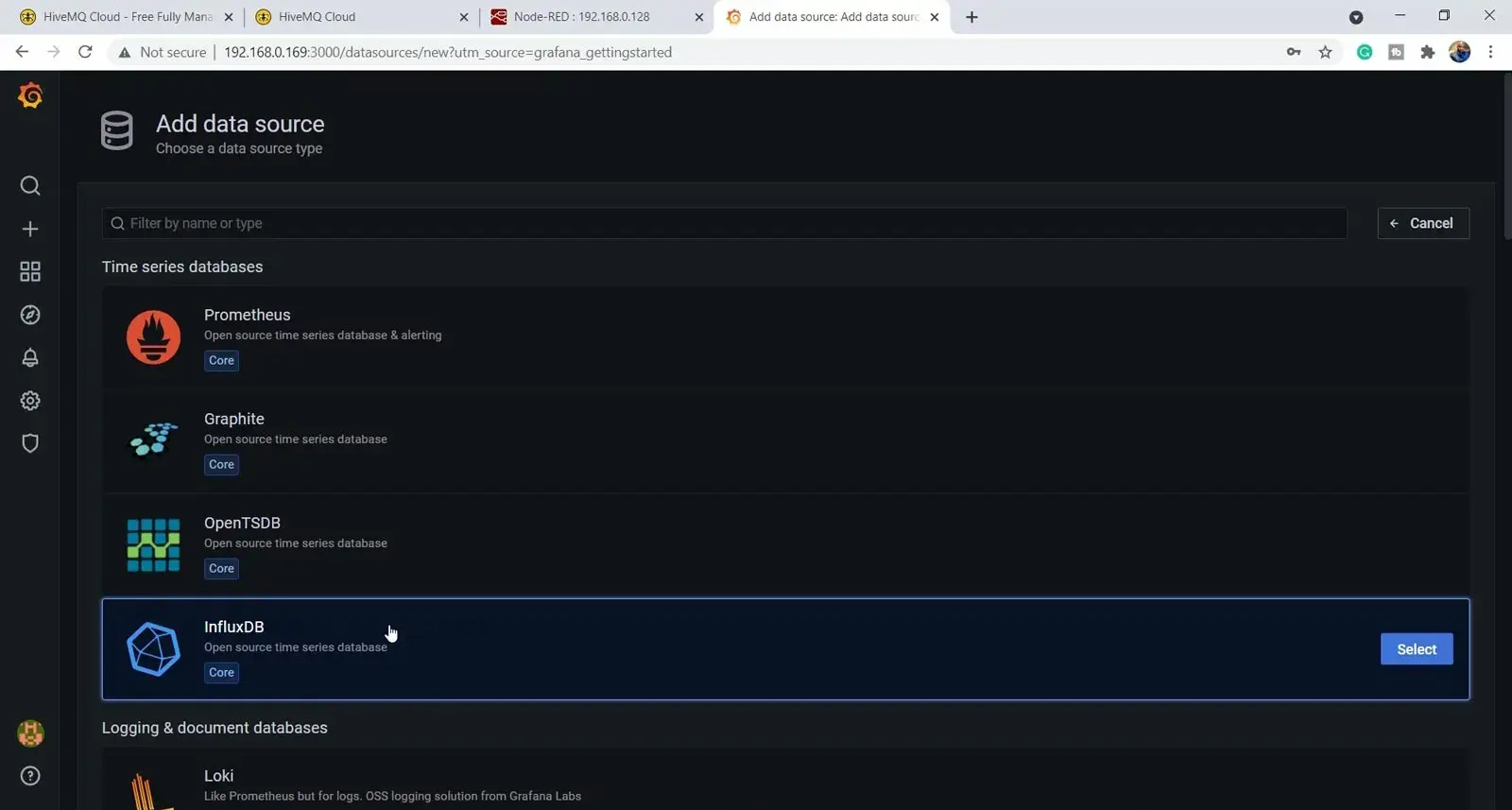
Task: Choose the InfluxDB data source title
Action: pyautogui.click(x=234, y=627)
